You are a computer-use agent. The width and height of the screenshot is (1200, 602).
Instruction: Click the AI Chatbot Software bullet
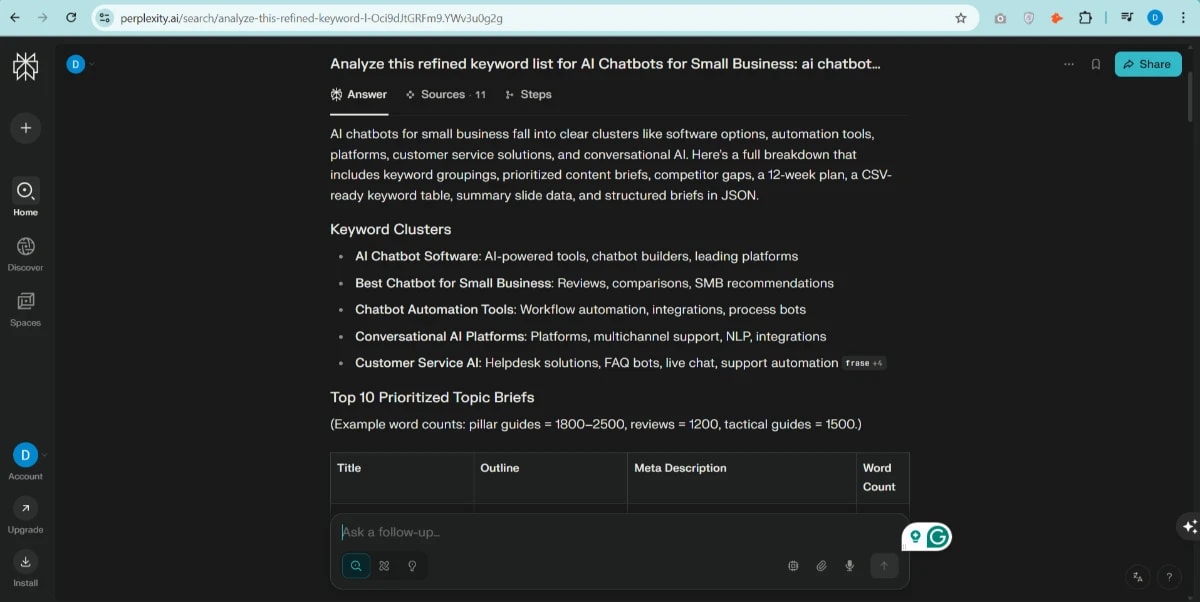[x=576, y=256]
